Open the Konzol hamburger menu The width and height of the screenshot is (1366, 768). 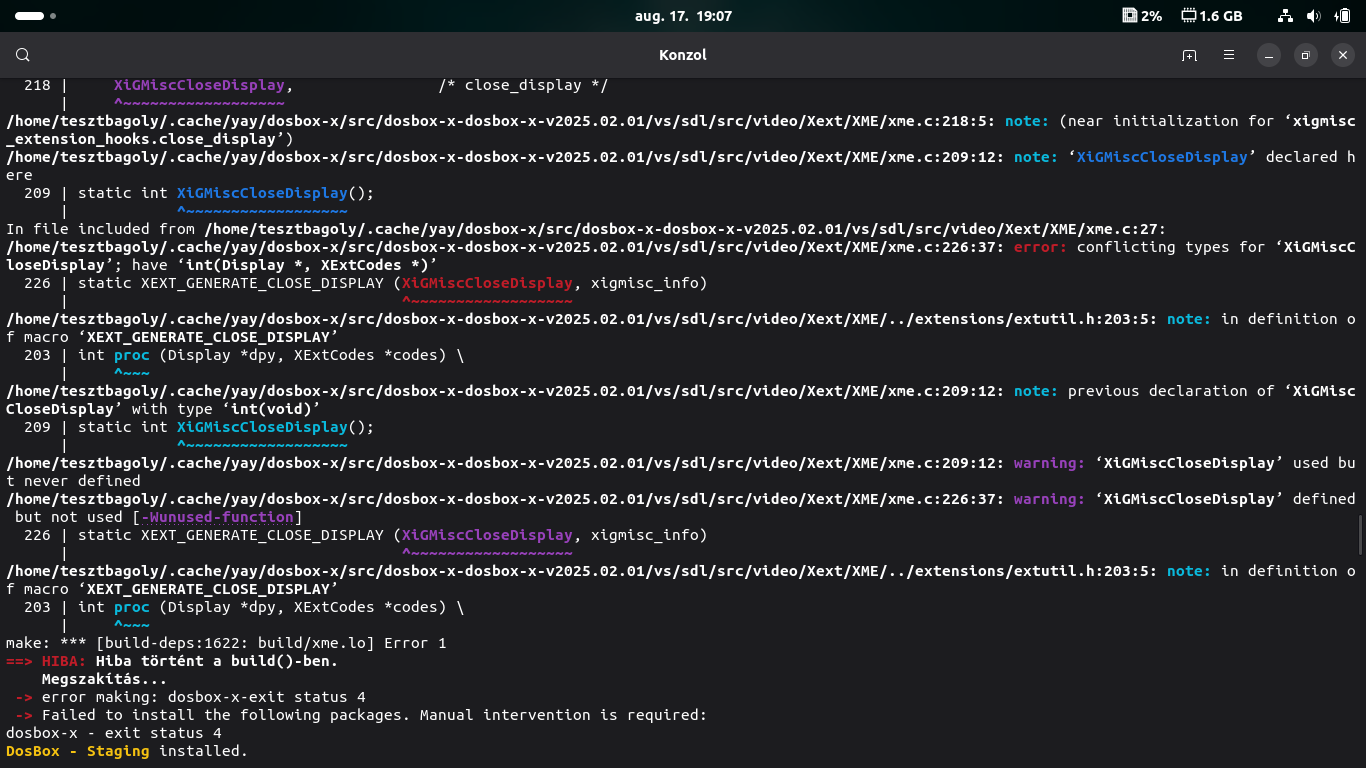[x=1229, y=55]
